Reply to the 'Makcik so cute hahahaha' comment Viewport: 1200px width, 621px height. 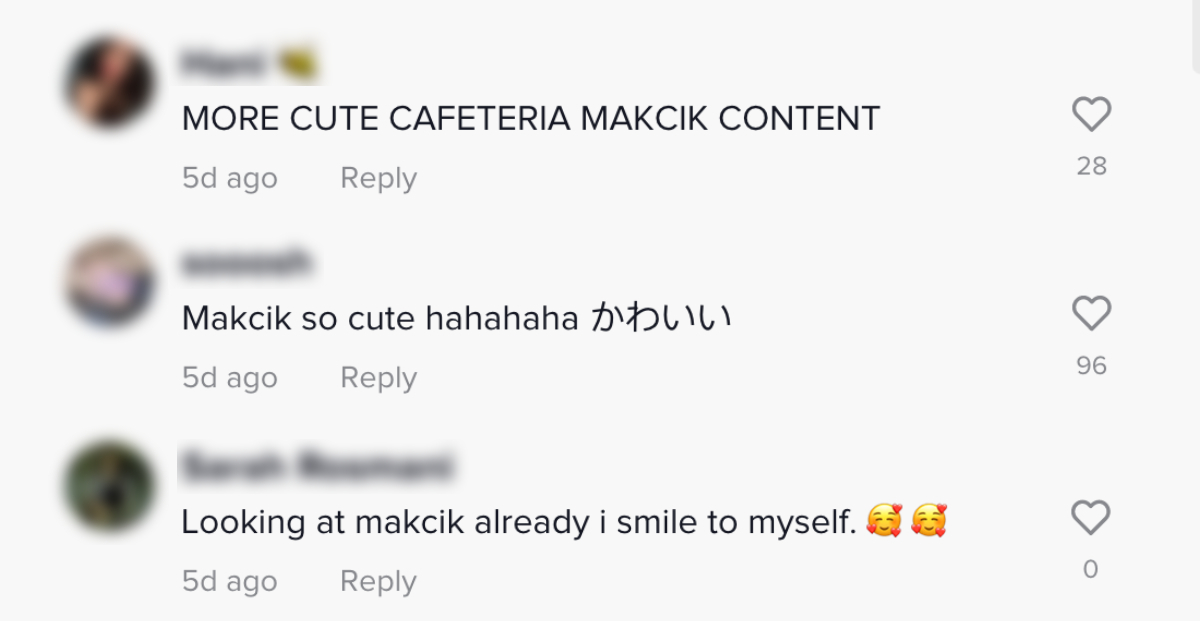(x=378, y=378)
